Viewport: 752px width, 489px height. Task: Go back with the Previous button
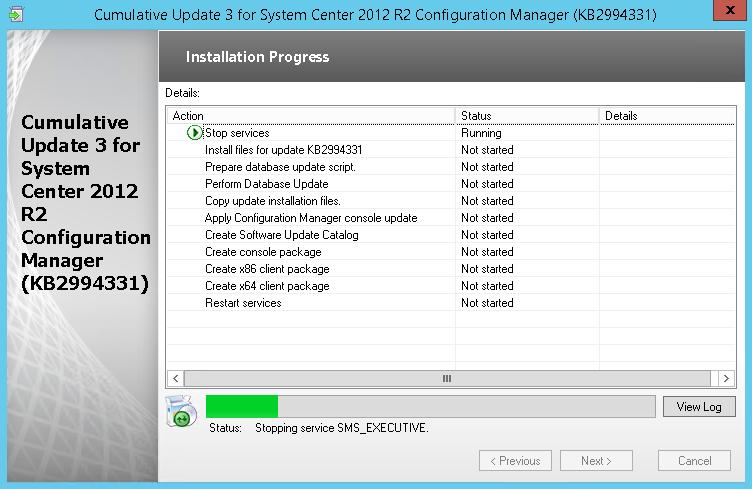pyautogui.click(x=515, y=461)
